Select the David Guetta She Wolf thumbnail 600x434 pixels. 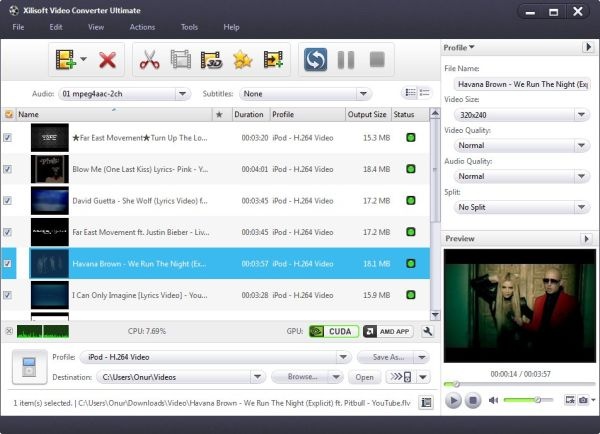coord(50,201)
